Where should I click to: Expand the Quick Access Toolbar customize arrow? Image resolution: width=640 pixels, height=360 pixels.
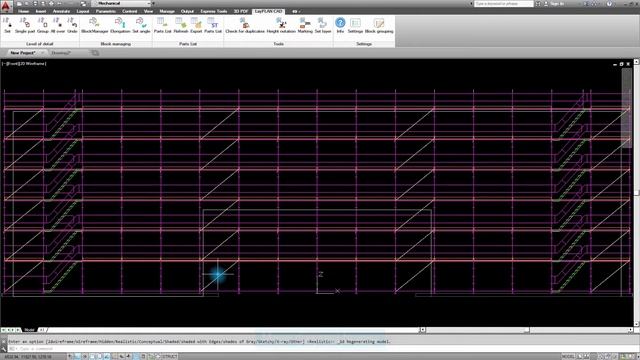point(153,4)
